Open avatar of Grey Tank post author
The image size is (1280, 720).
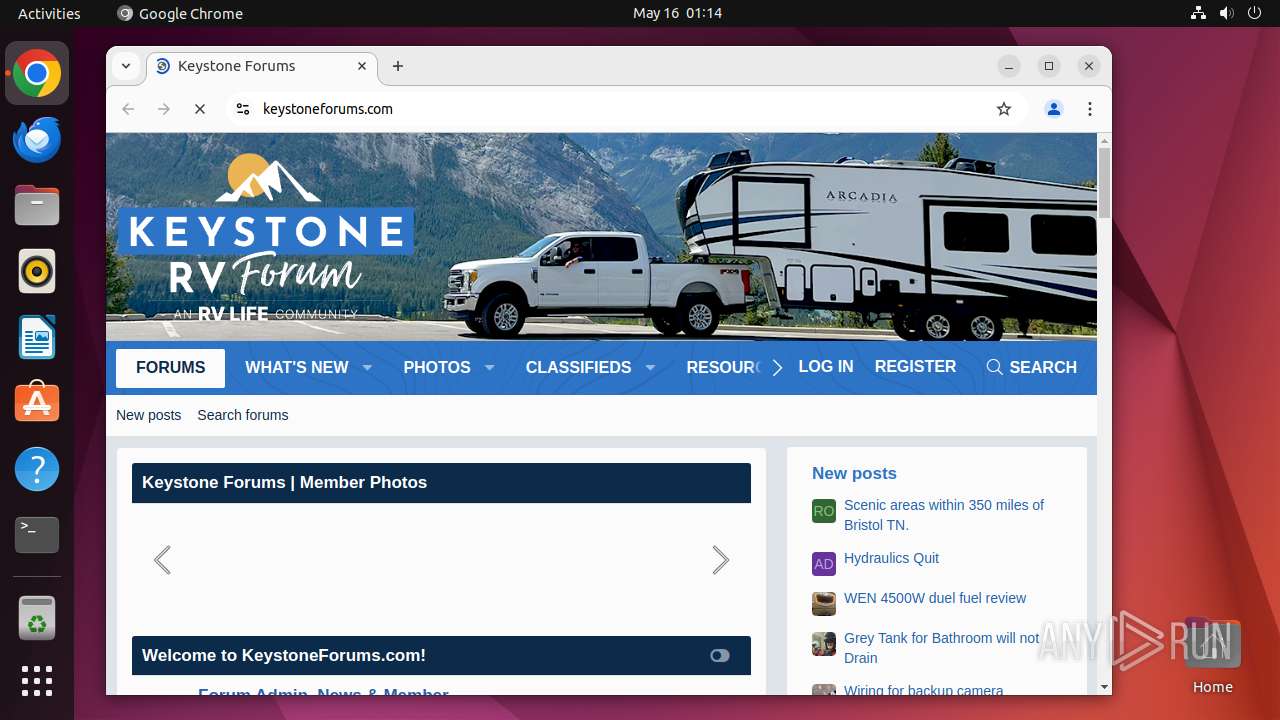coord(824,644)
